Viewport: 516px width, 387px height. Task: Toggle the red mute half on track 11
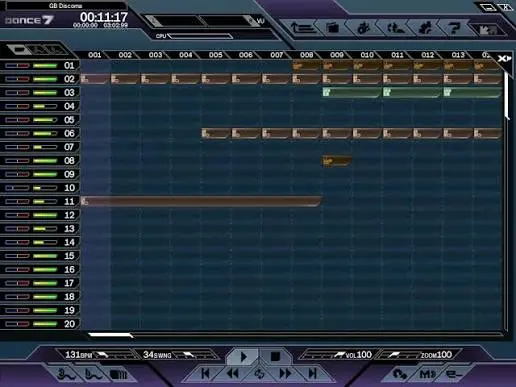(23, 202)
